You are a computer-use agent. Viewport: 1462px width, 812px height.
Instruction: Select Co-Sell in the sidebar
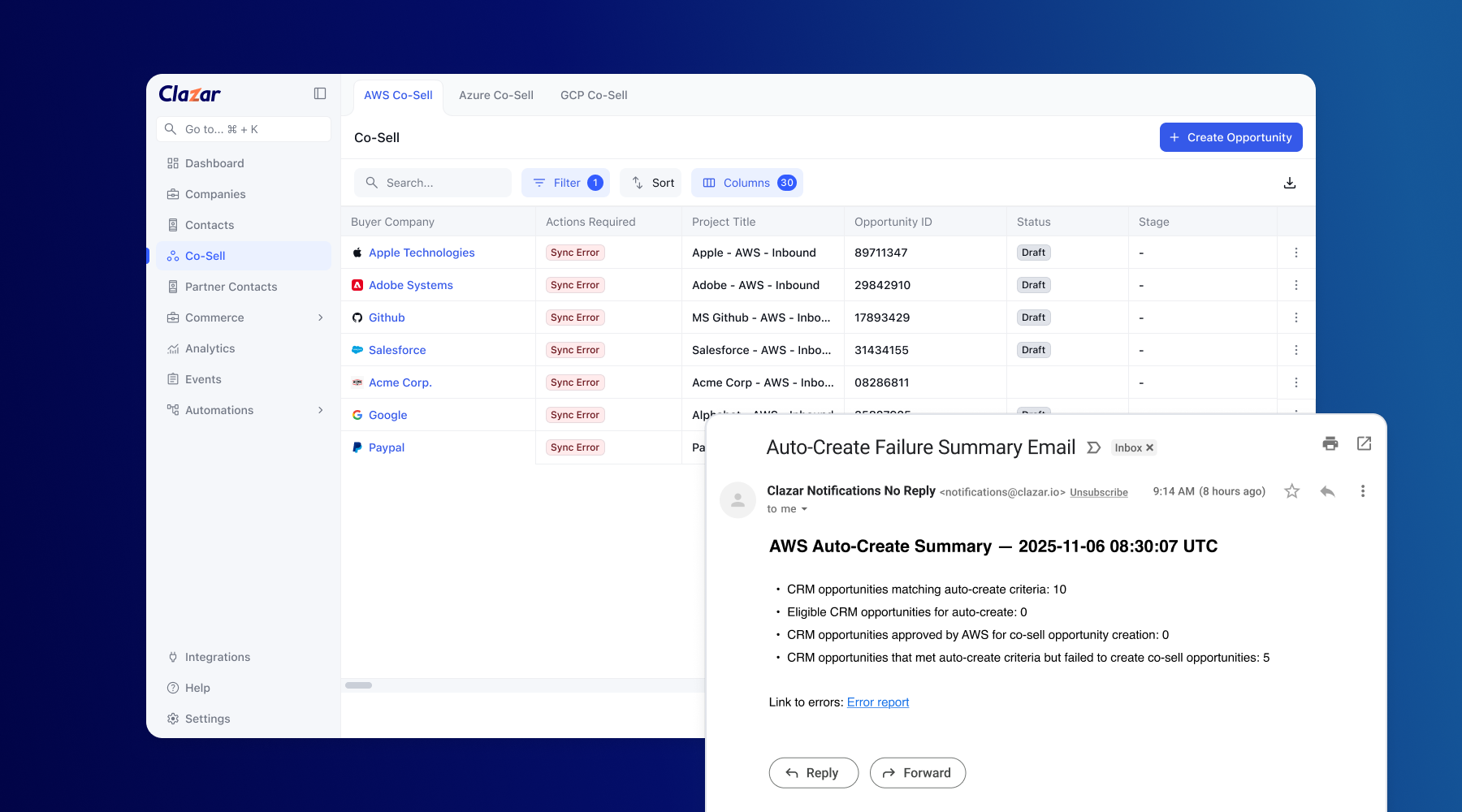244,256
